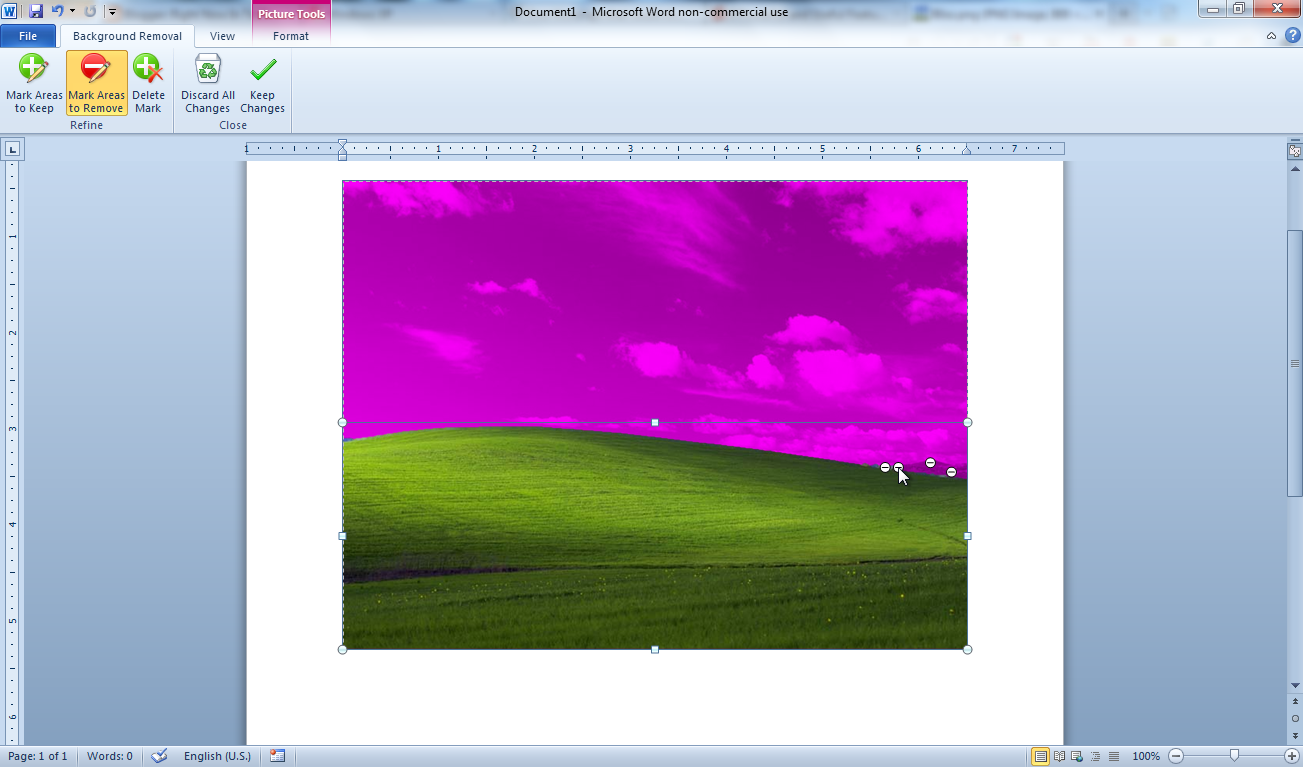Save the document from Quick Access toolbar
Viewport: 1303px width, 767px height.
pyautogui.click(x=36, y=11)
